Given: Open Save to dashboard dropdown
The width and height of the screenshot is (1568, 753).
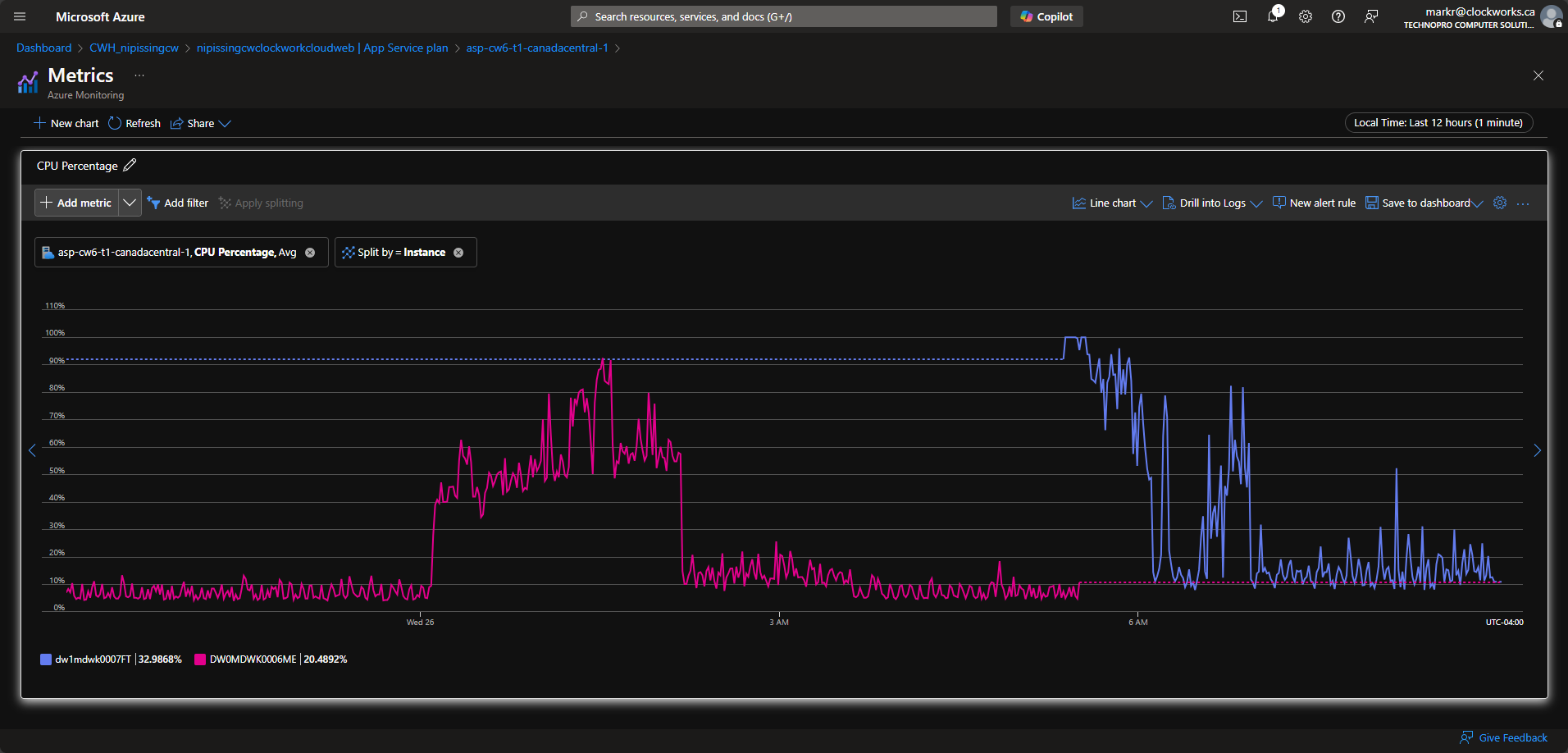Looking at the screenshot, I should pyautogui.click(x=1424, y=203).
